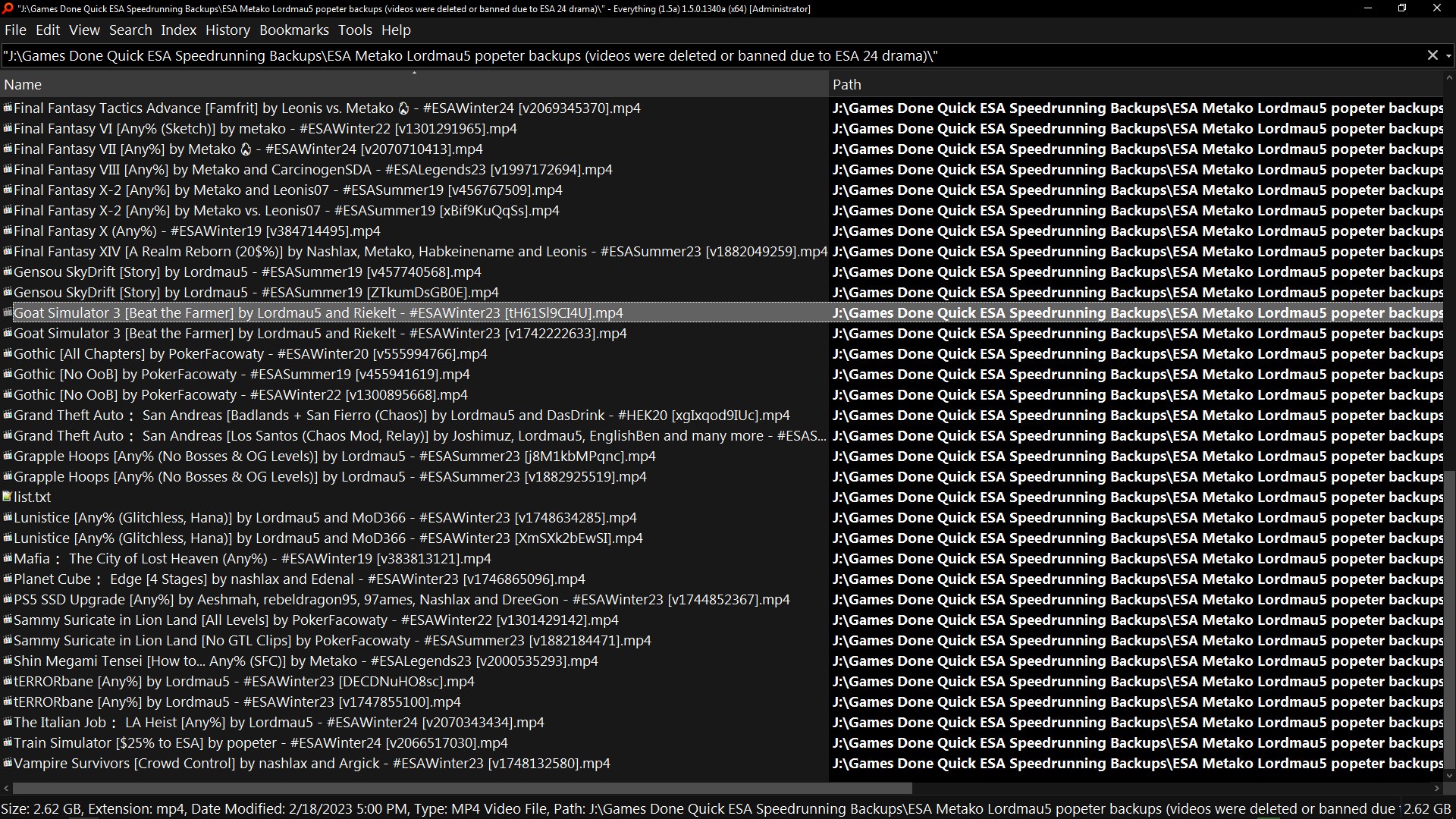Screen dimensions: 1456x819
Task: Select Final Fantasy X-2 xBif9KuQqSs.mp4 file
Action: (x=287, y=211)
